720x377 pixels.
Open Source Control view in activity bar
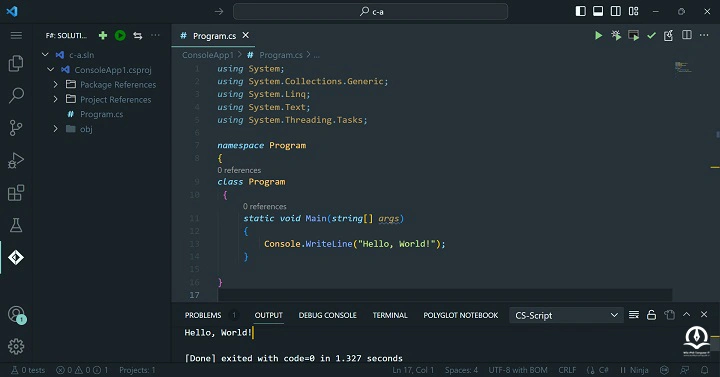click(x=16, y=128)
